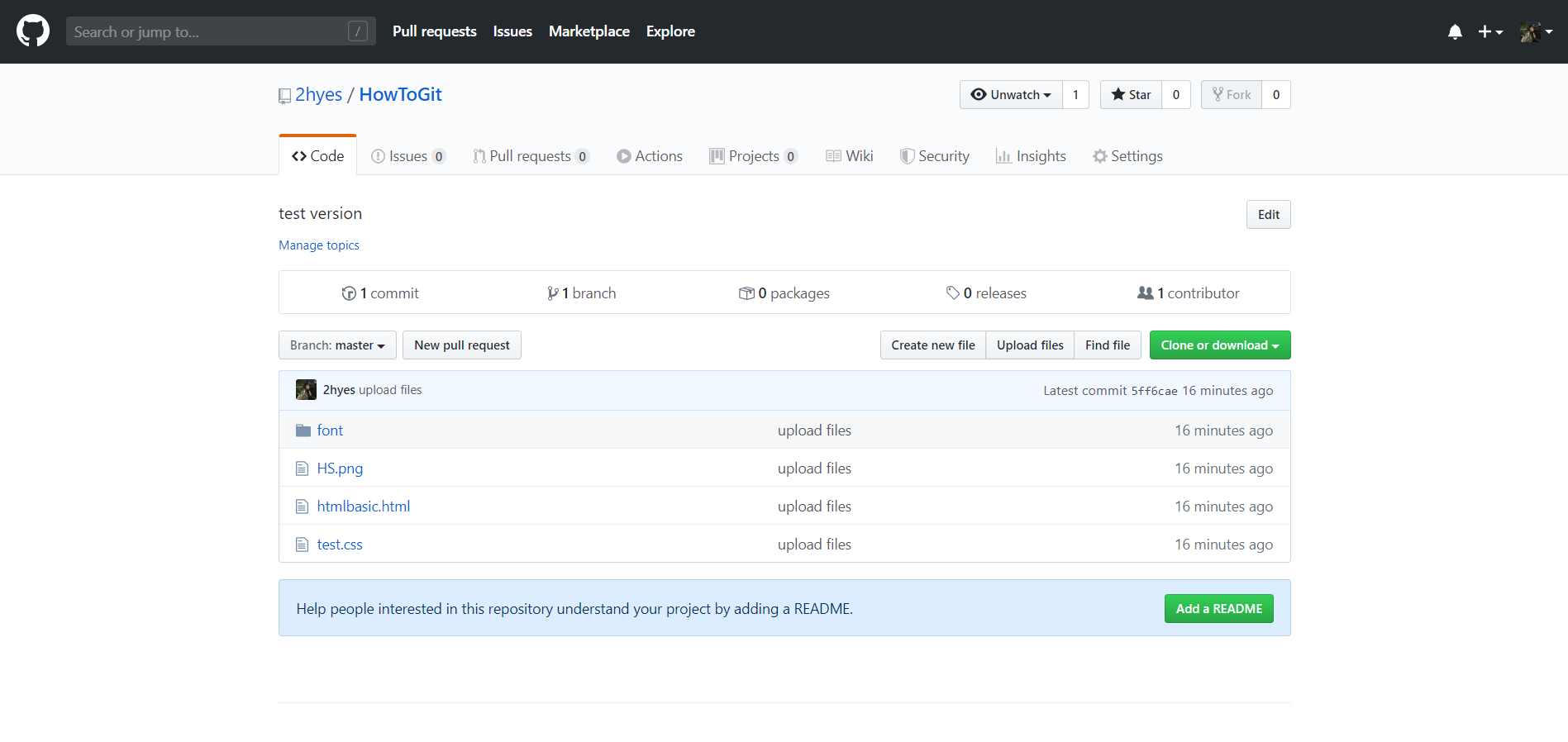Click the file icon beside test.css
The height and width of the screenshot is (742, 1568).
pos(303,545)
